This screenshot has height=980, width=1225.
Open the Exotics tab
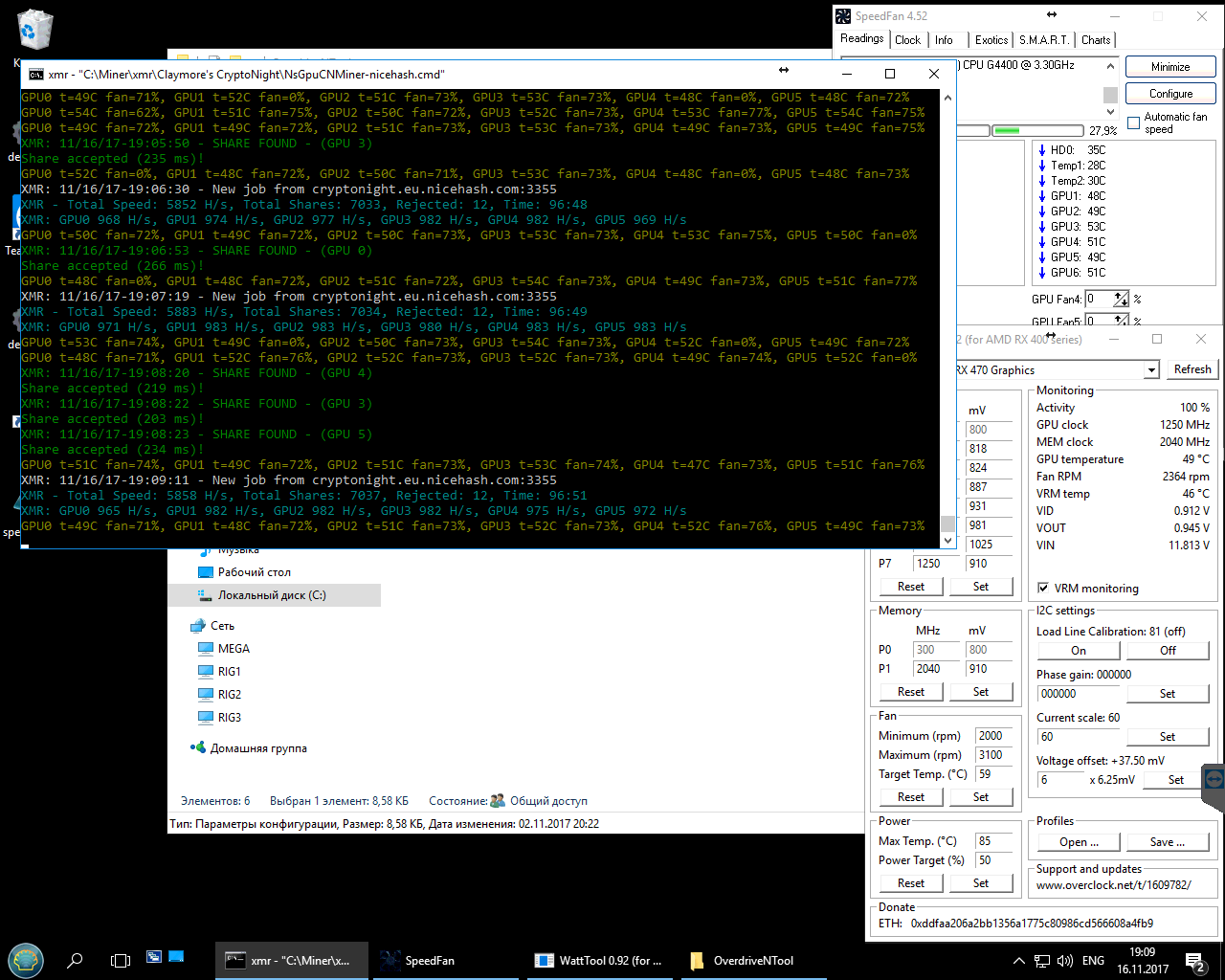point(991,40)
